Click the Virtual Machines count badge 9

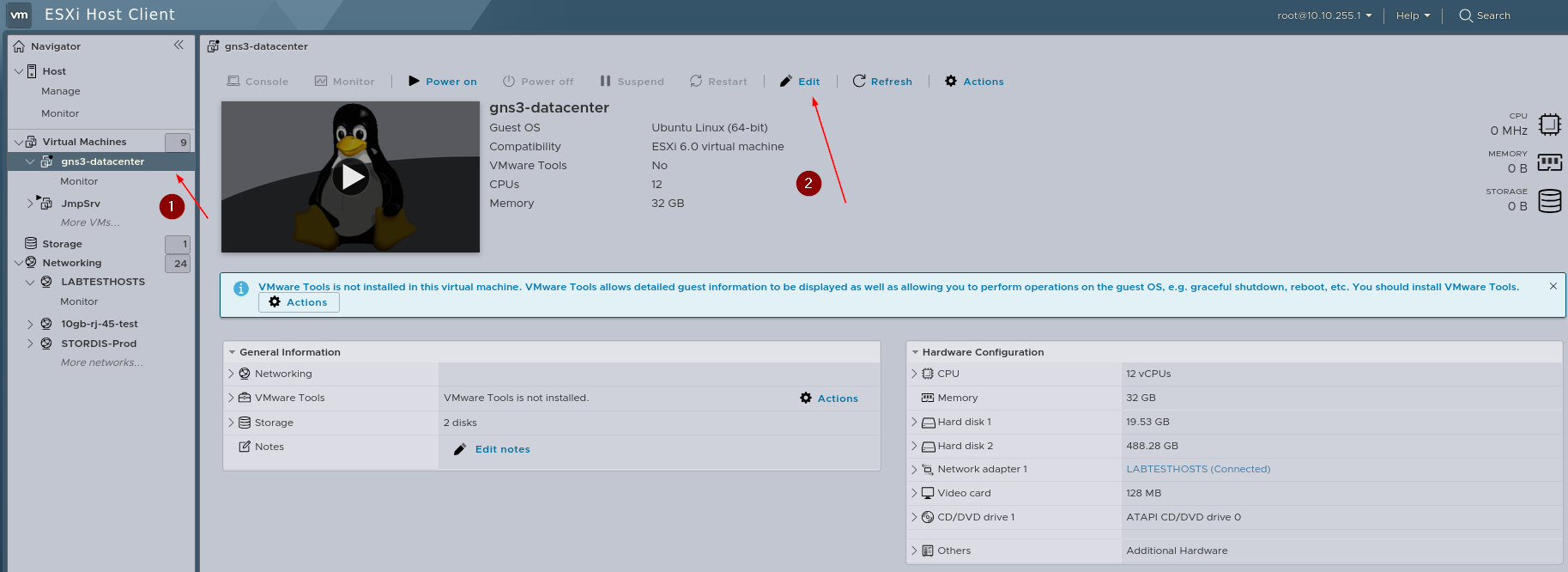(178, 143)
